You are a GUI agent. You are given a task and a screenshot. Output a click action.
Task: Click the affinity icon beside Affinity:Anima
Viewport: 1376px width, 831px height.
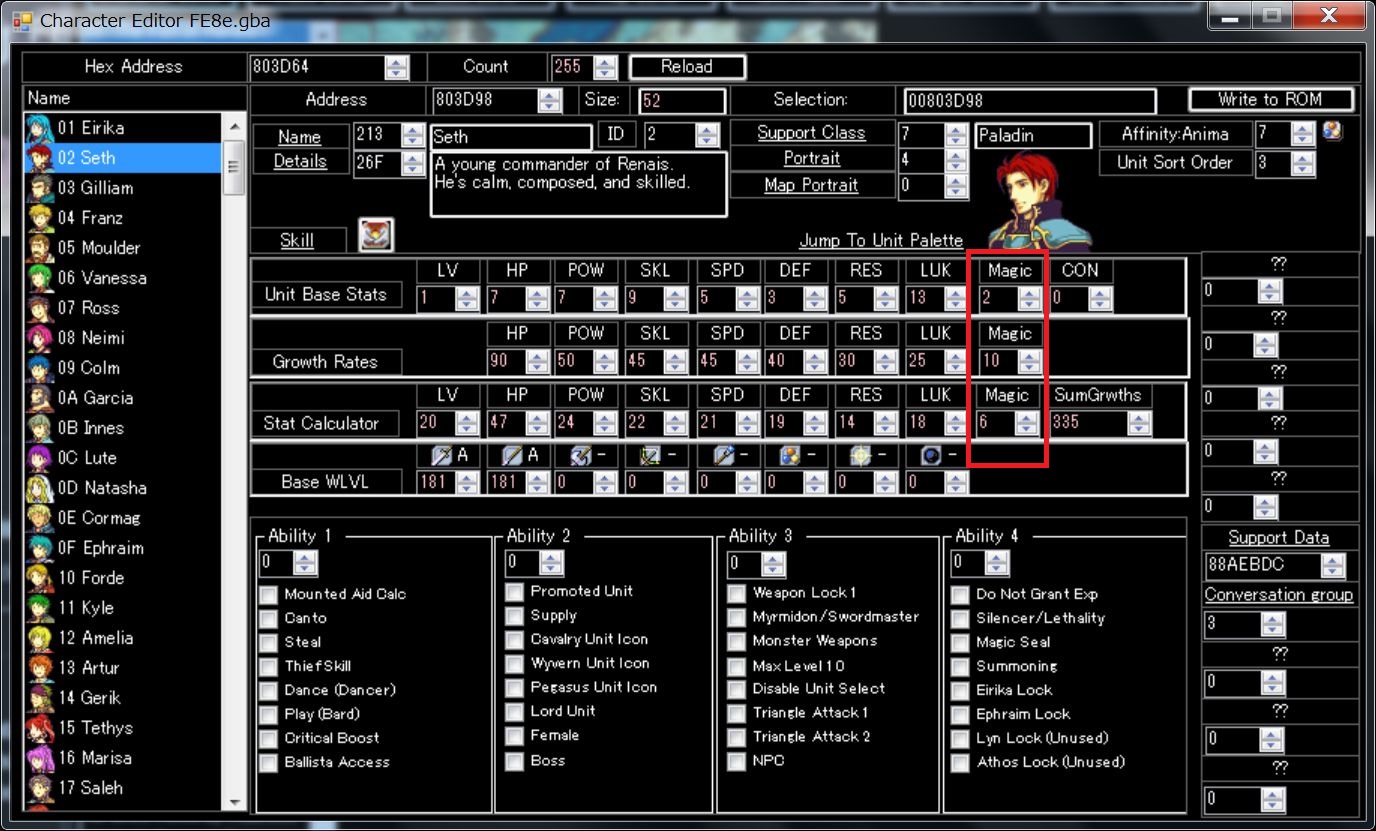coord(1331,130)
